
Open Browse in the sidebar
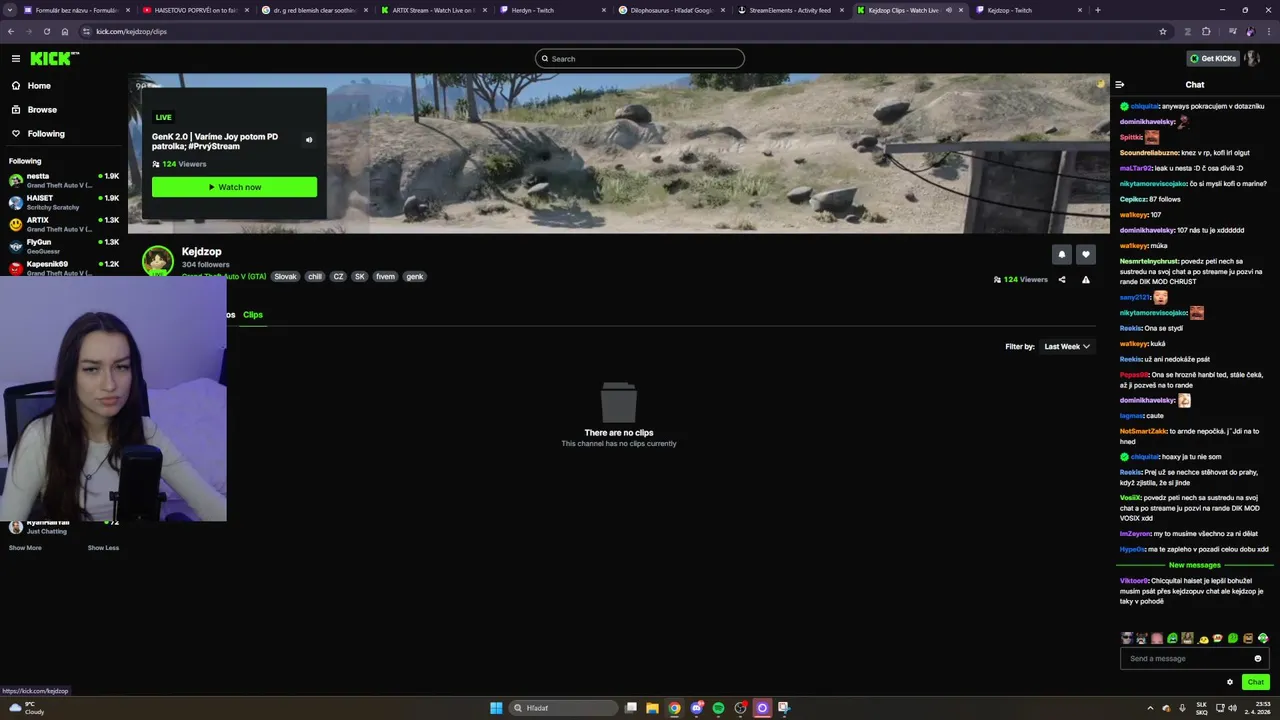[42, 110]
